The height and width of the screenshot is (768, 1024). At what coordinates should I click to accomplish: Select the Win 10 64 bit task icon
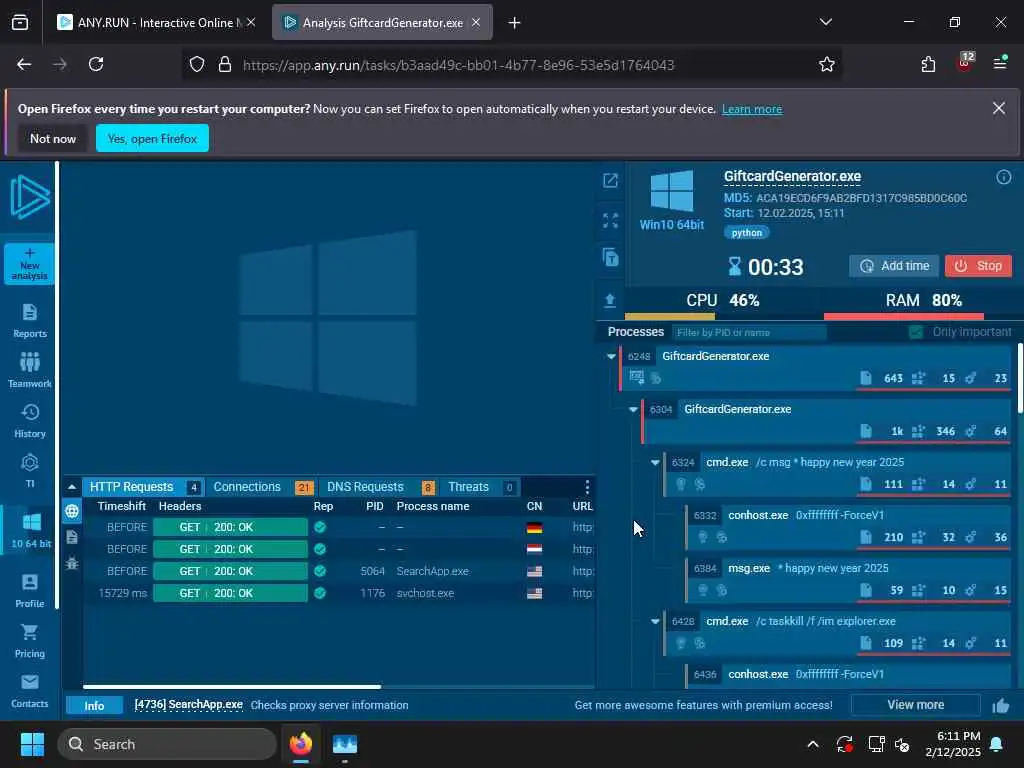pyautogui.click(x=30, y=530)
